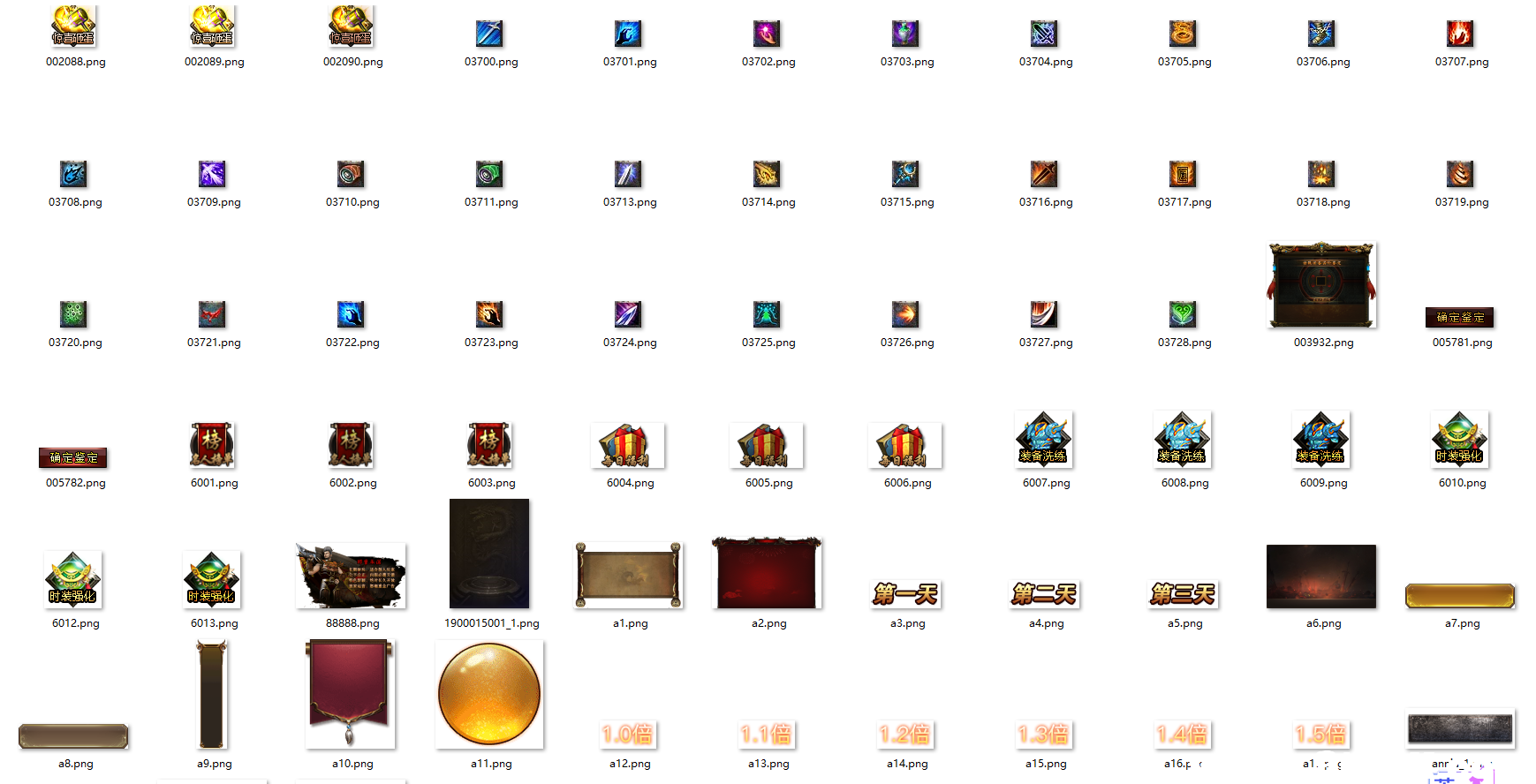
Task: Click the 005781.png confirm button image
Action: point(1460,318)
